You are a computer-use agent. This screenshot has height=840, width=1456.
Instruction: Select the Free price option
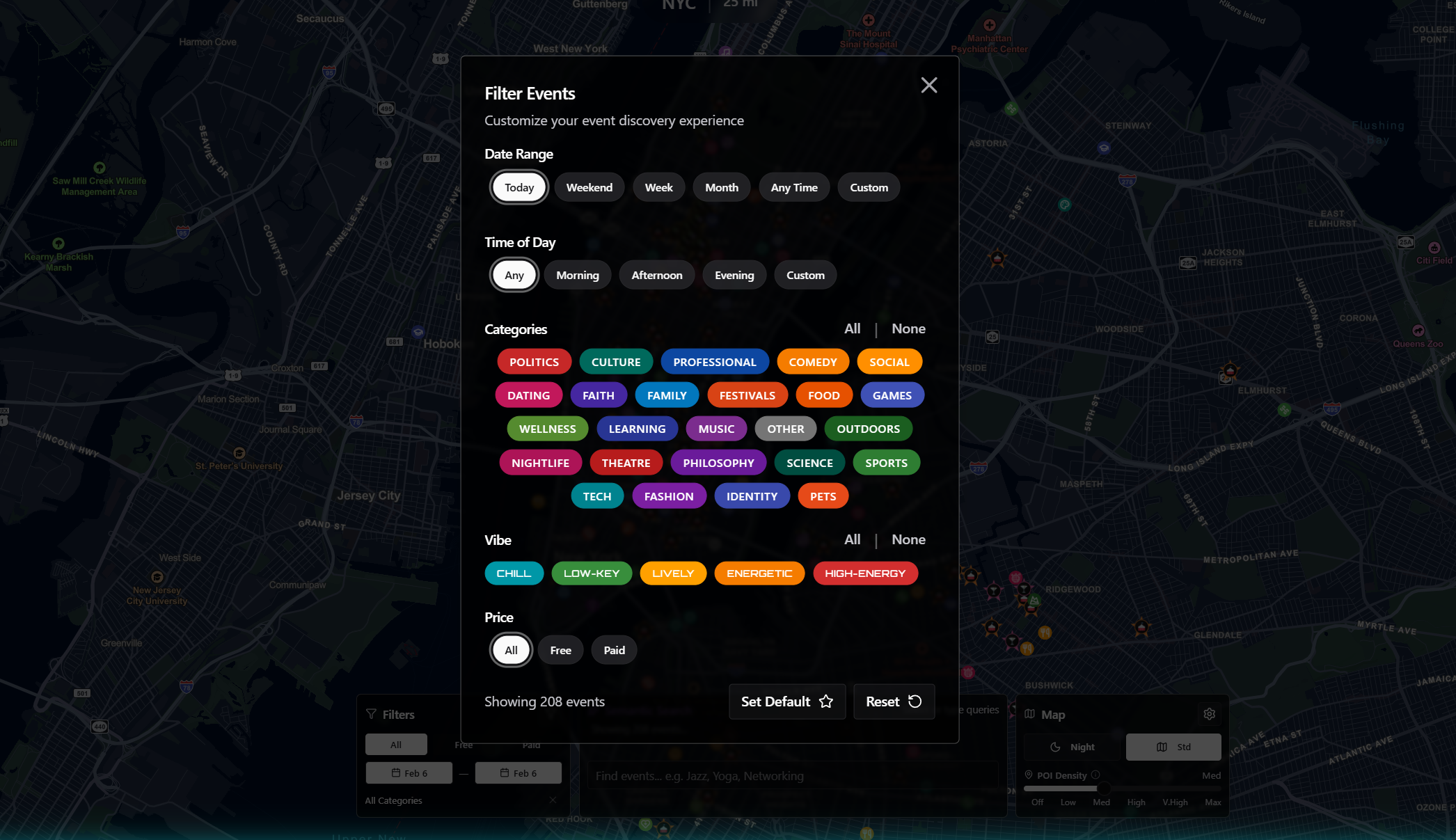560,649
